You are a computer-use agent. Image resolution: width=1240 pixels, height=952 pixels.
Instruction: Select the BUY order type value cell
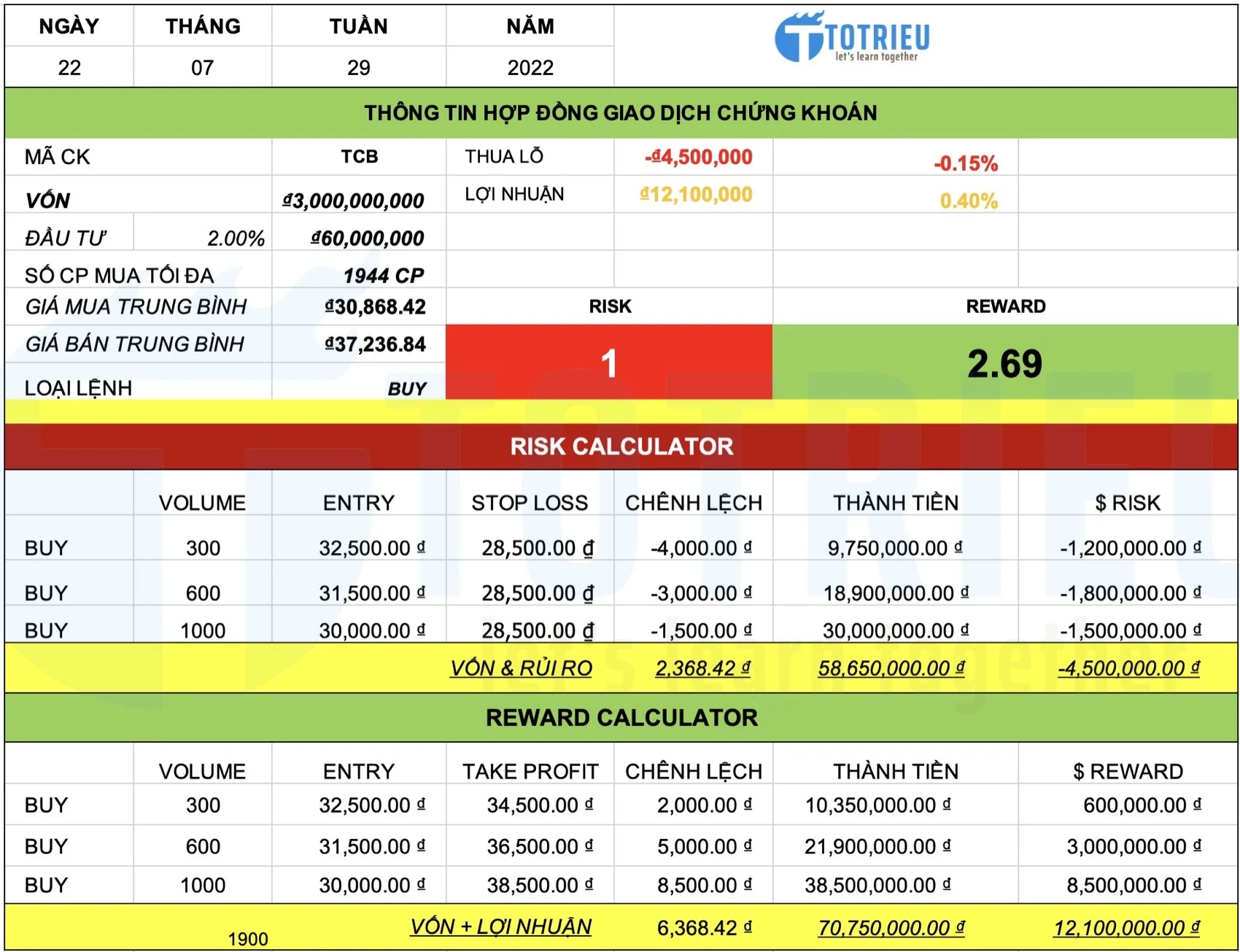[x=406, y=389]
